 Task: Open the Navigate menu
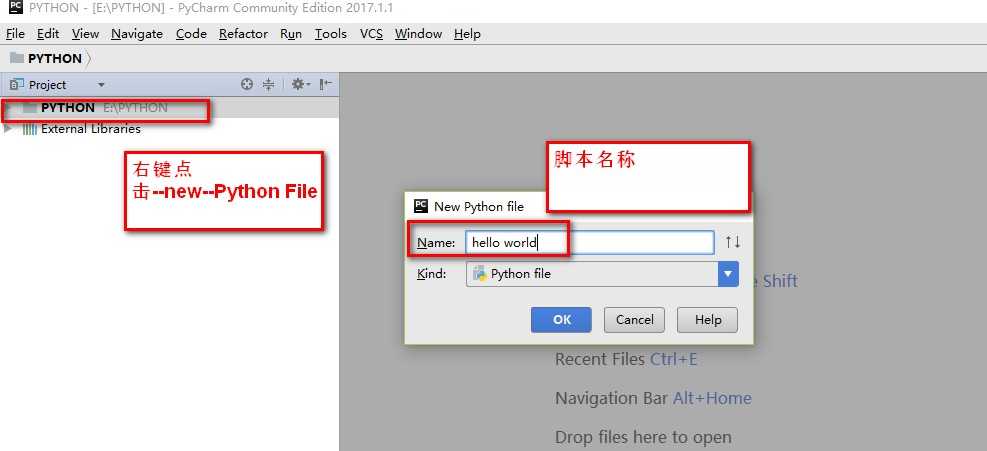137,34
